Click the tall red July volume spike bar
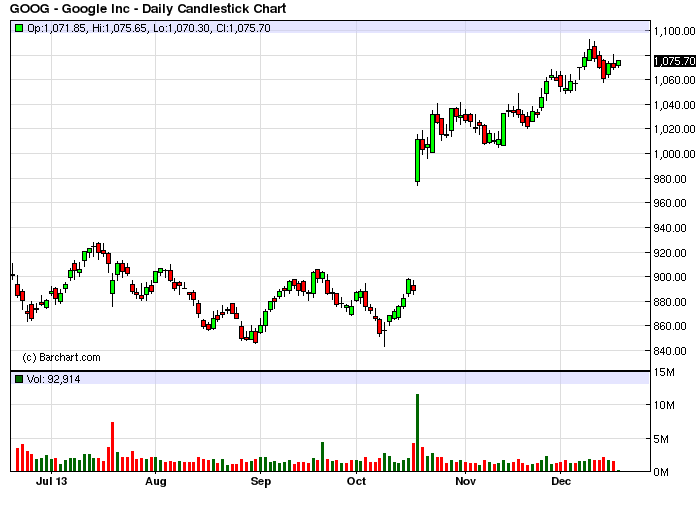This screenshot has height=512, width=700. 112,446
